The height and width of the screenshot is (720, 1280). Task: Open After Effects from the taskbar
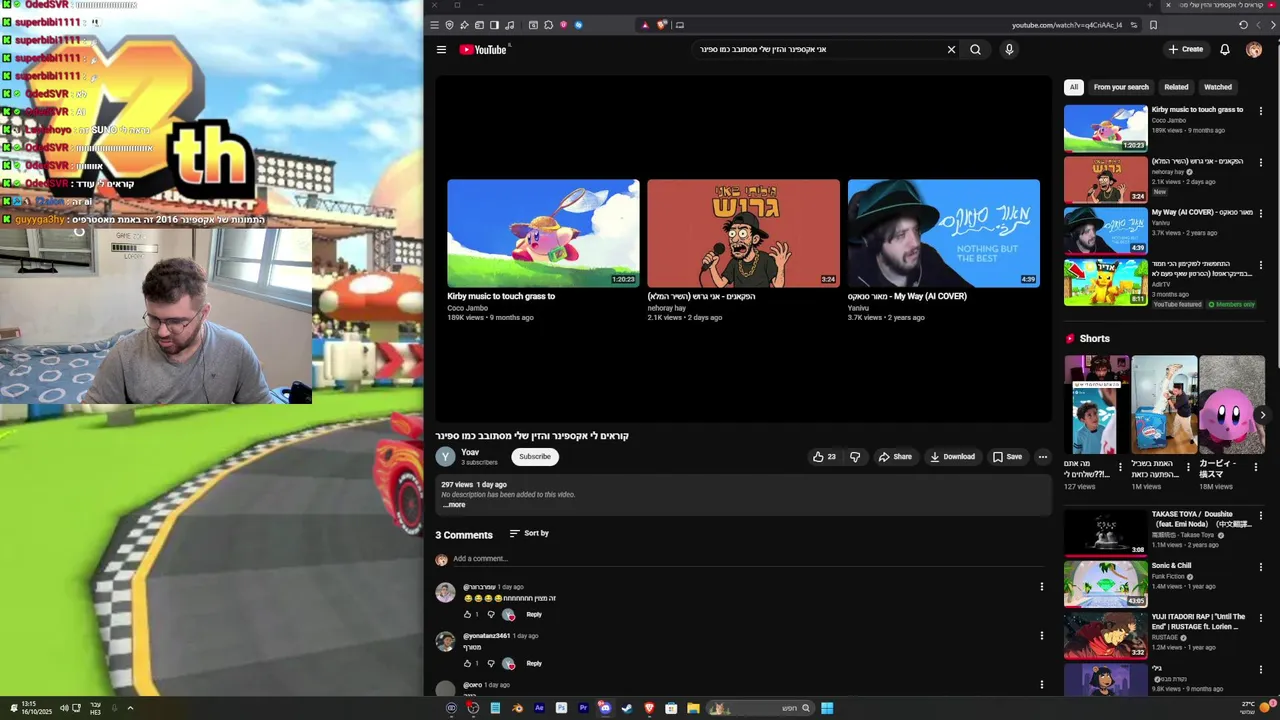(539, 708)
